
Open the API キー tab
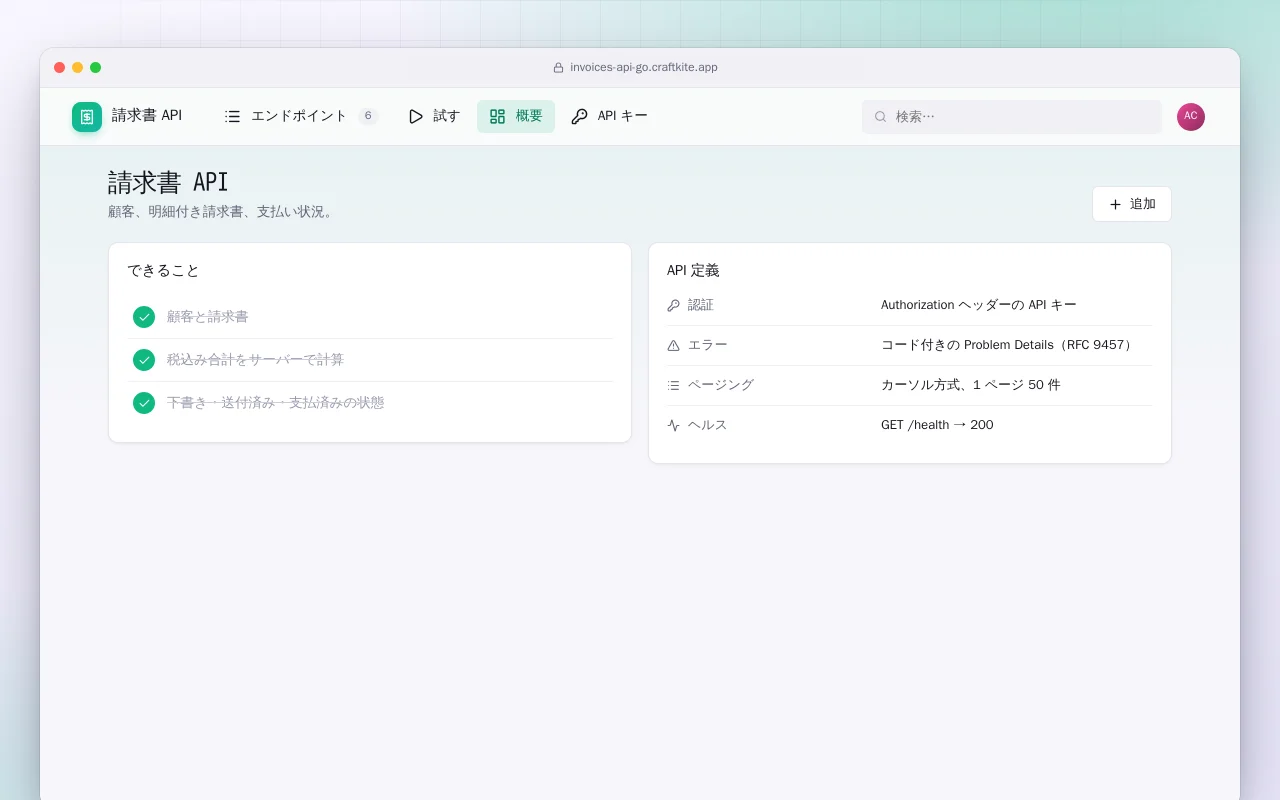pyautogui.click(x=609, y=116)
